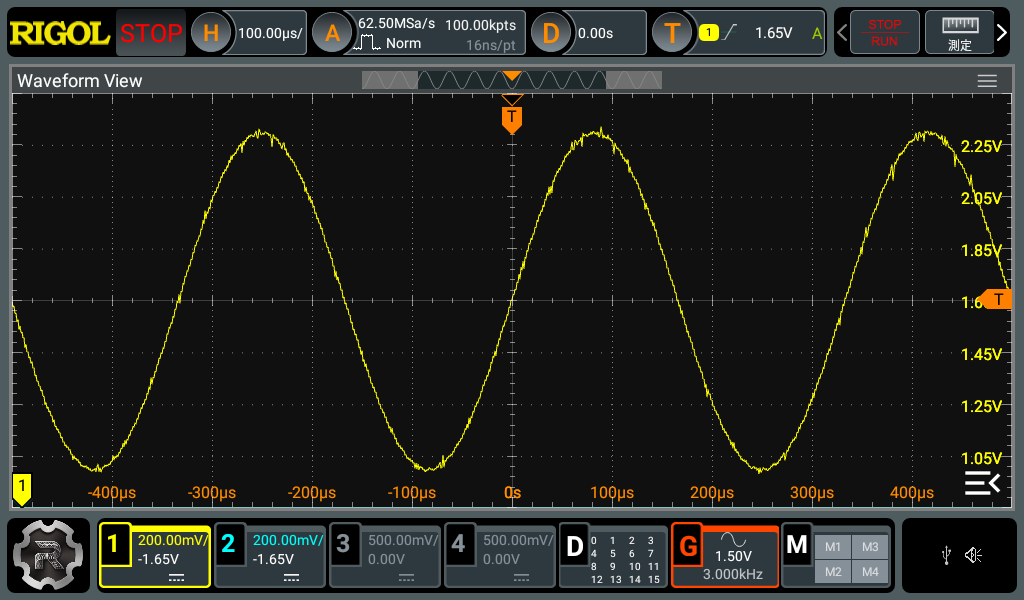This screenshot has width=1024, height=600.
Task: Click the right arrow in quick toolbar
Action: pyautogui.click(x=1002, y=32)
